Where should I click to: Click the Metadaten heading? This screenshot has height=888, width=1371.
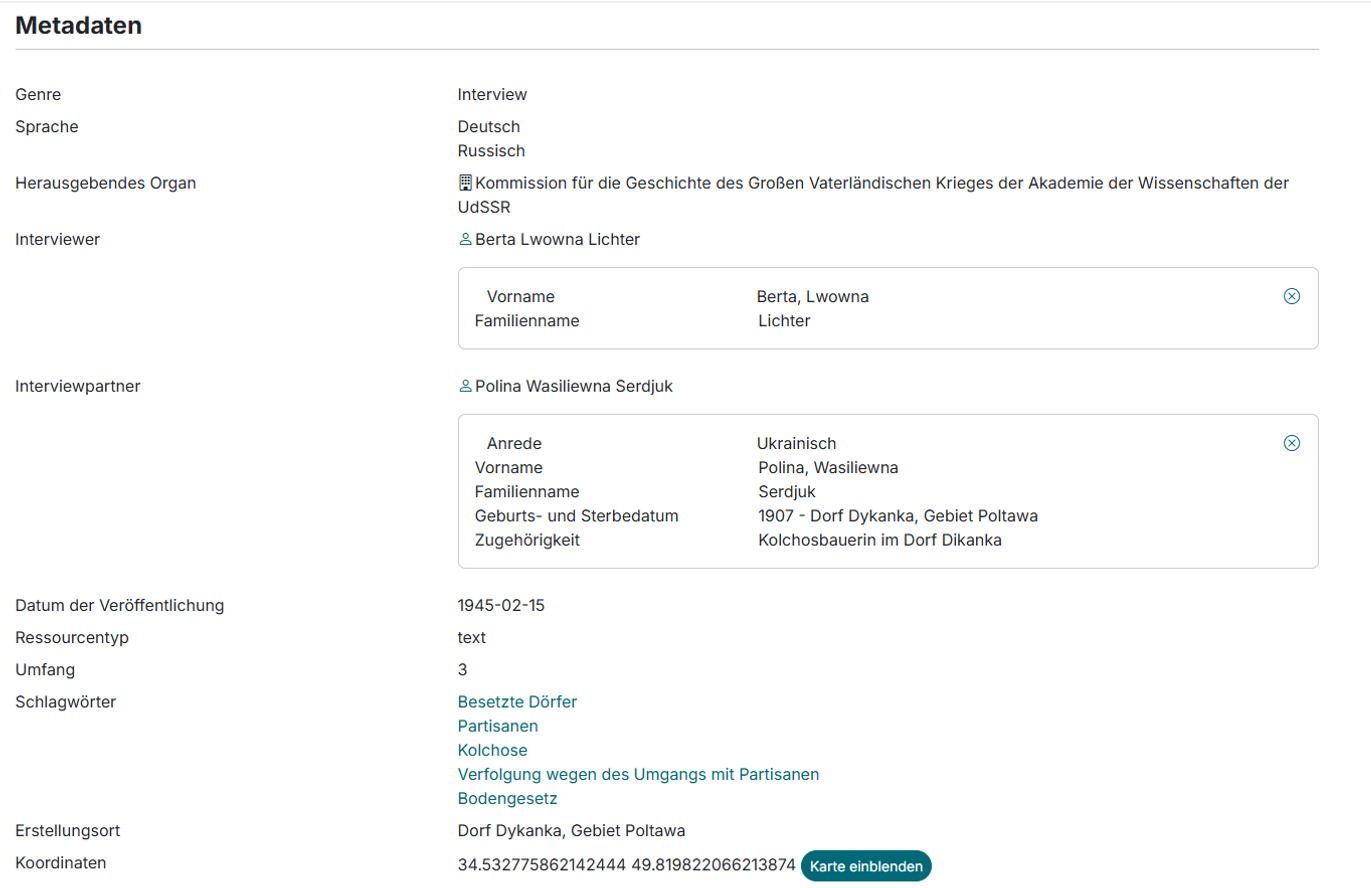78,26
